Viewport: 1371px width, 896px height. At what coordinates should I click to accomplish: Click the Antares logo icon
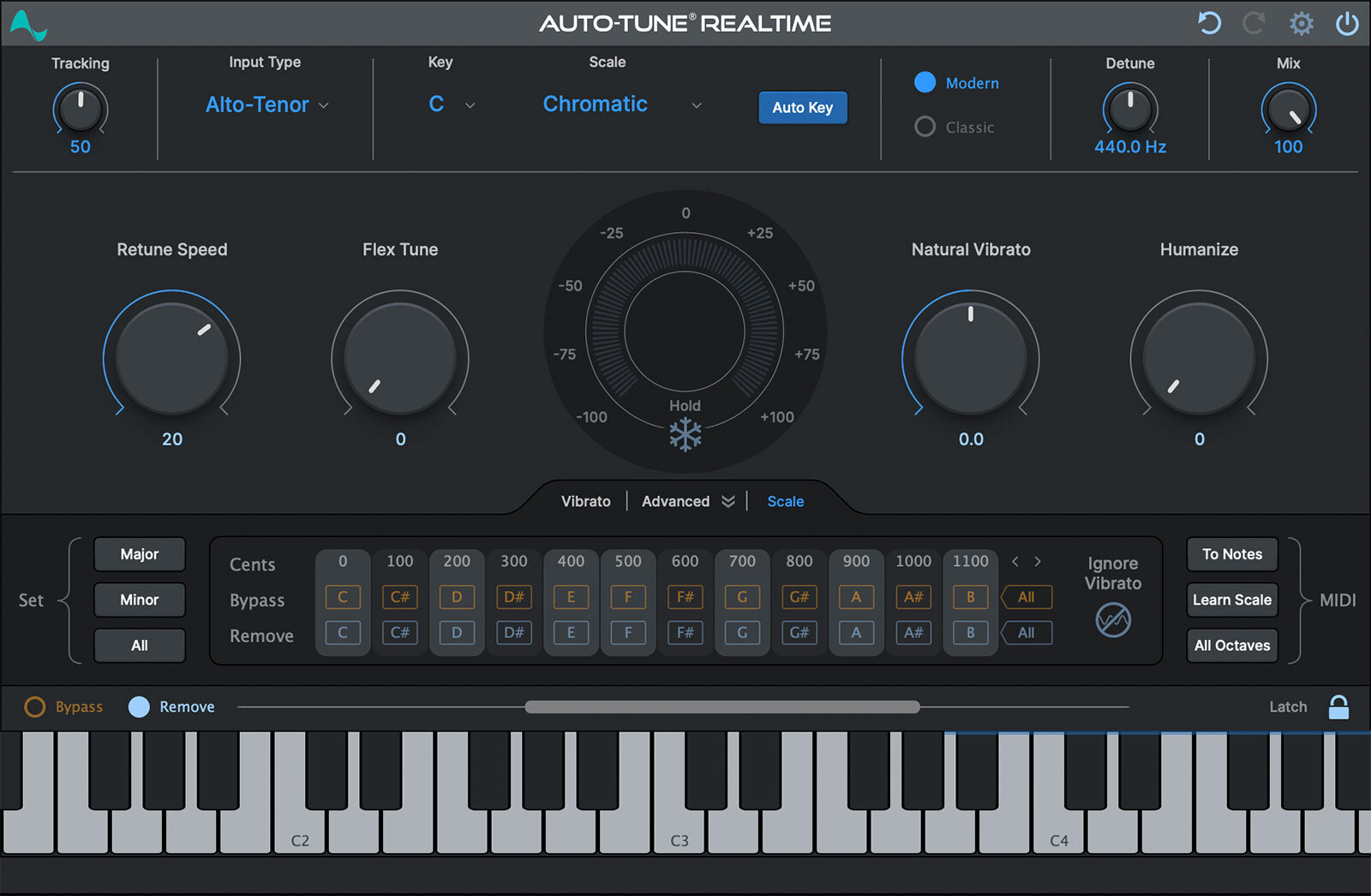click(28, 25)
